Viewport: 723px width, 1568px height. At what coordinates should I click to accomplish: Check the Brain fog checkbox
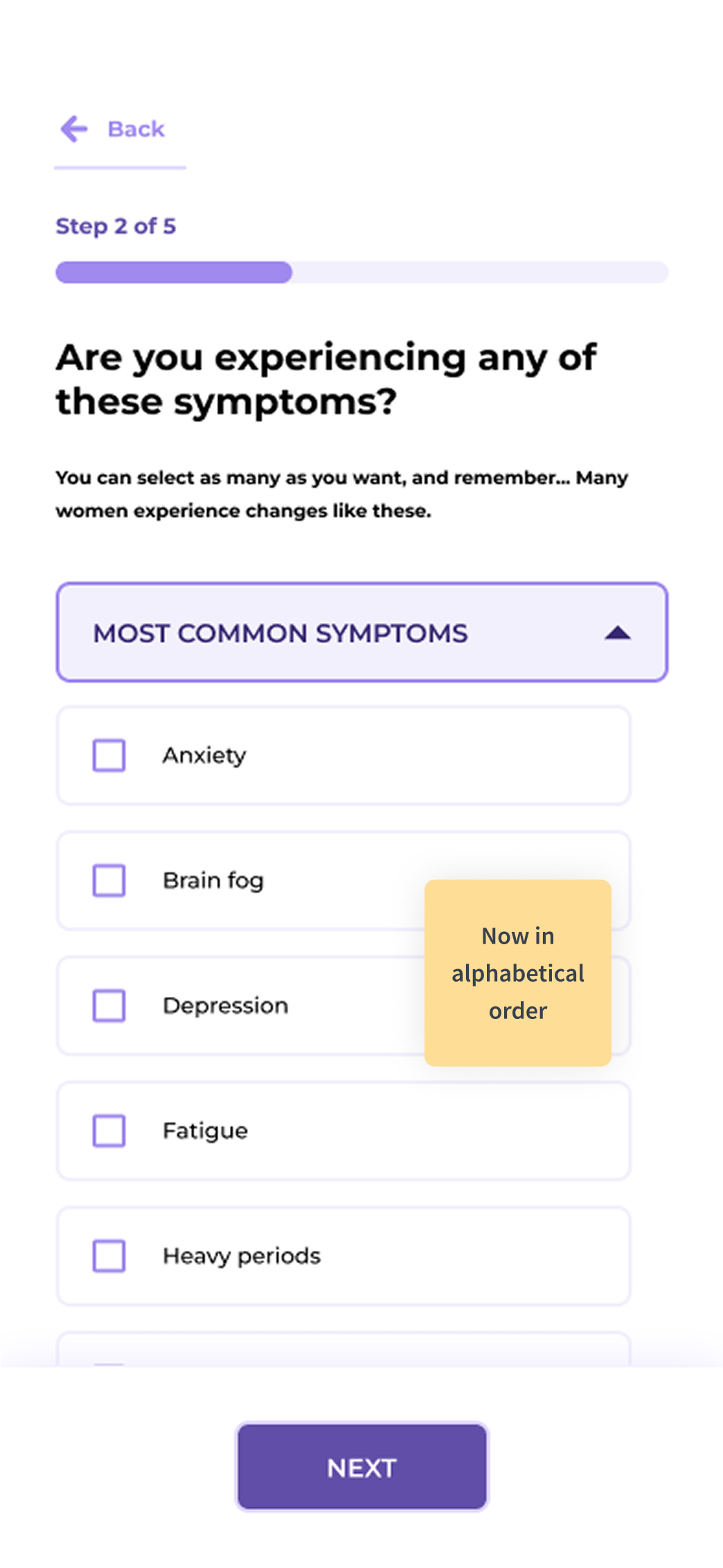pos(109,881)
